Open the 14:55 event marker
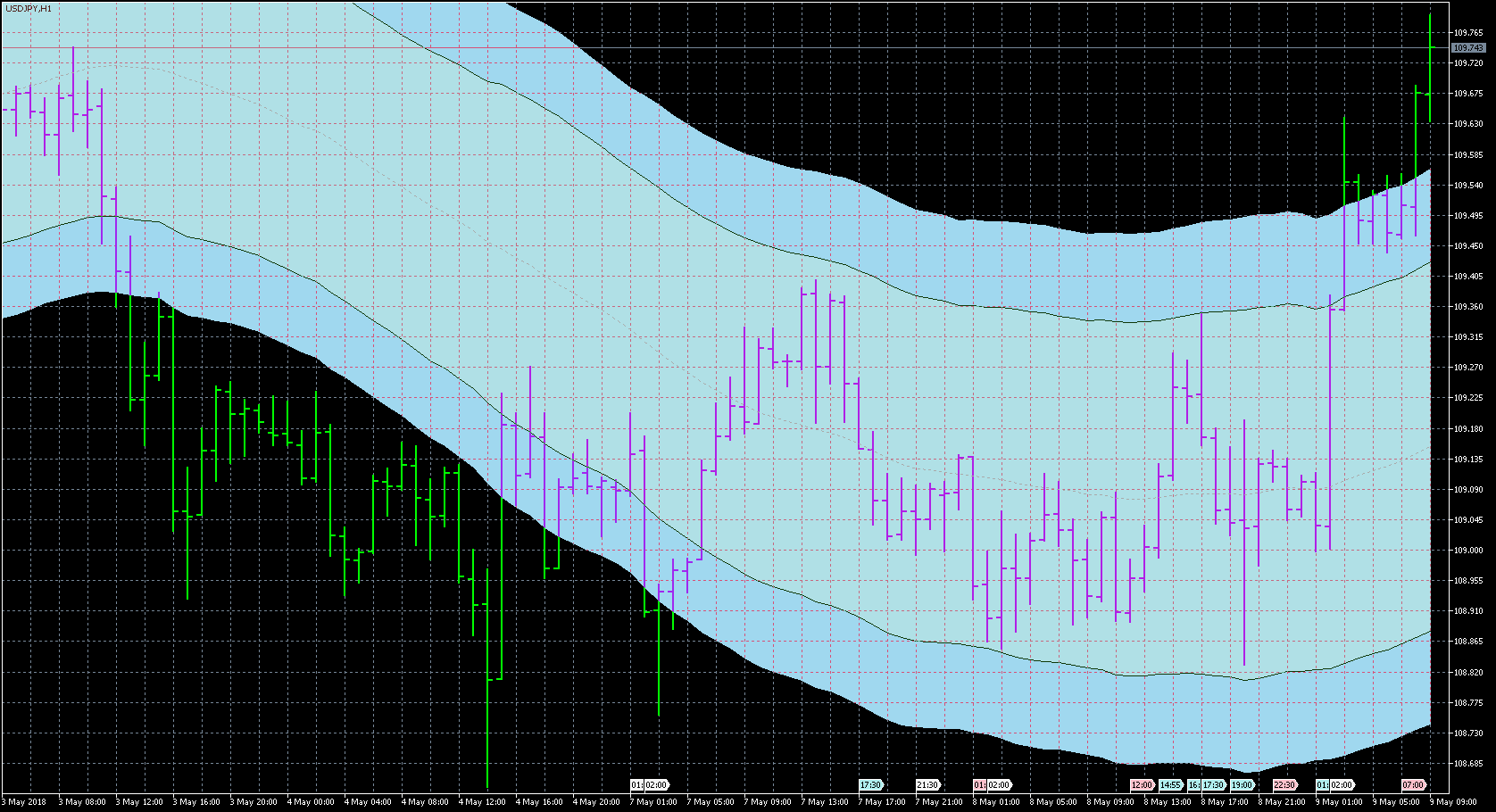This screenshot has height=812, width=1496. pos(1170,785)
